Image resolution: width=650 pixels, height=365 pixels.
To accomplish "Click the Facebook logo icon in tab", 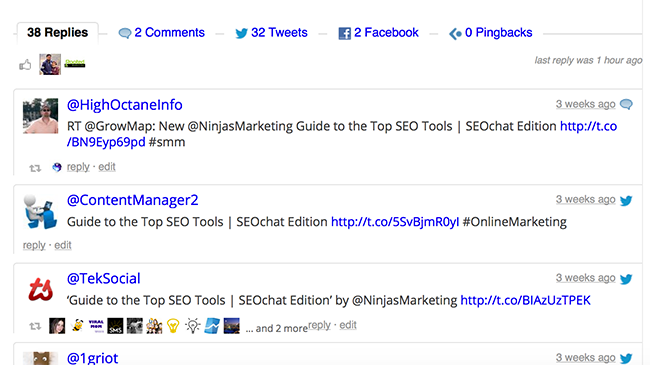I will coord(344,33).
